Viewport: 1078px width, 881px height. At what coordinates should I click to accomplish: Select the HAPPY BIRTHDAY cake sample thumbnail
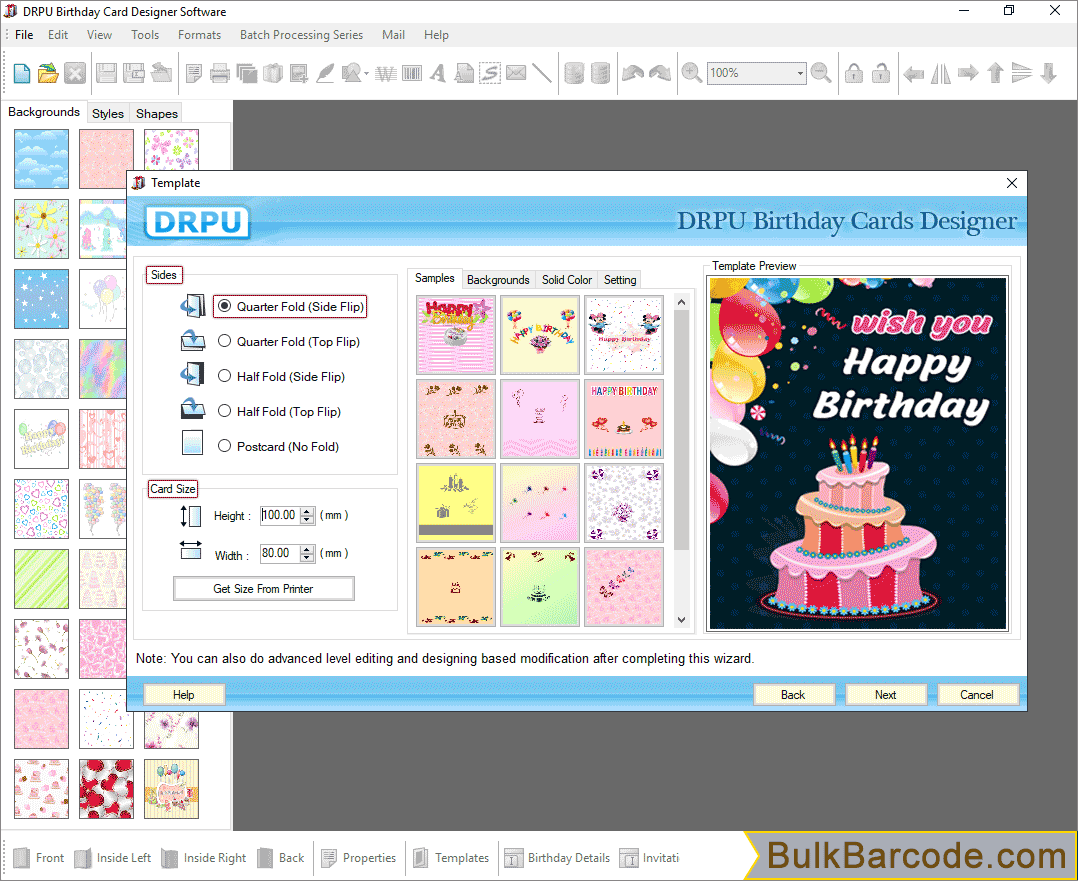[x=624, y=419]
